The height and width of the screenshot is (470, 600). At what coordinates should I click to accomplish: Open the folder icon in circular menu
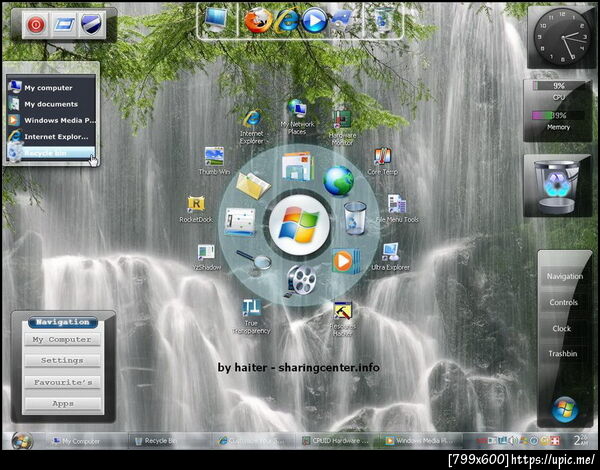pyautogui.click(x=253, y=185)
